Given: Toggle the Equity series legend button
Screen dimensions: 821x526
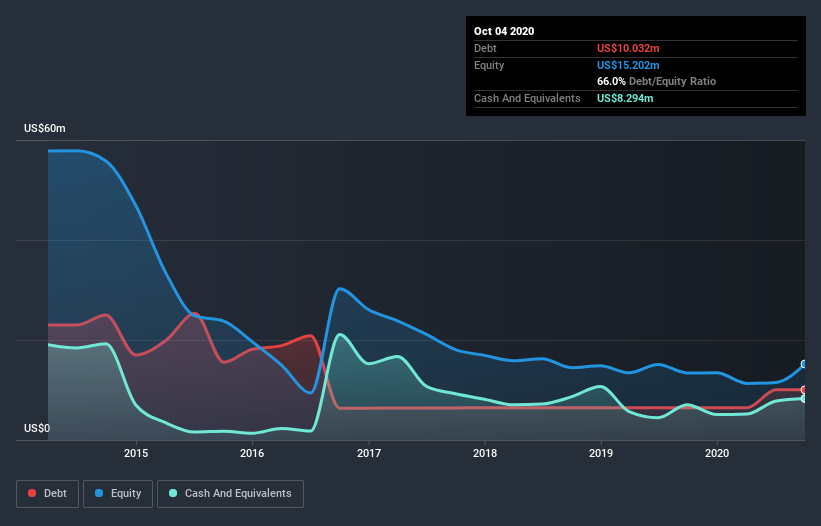Looking at the screenshot, I should 118,494.
